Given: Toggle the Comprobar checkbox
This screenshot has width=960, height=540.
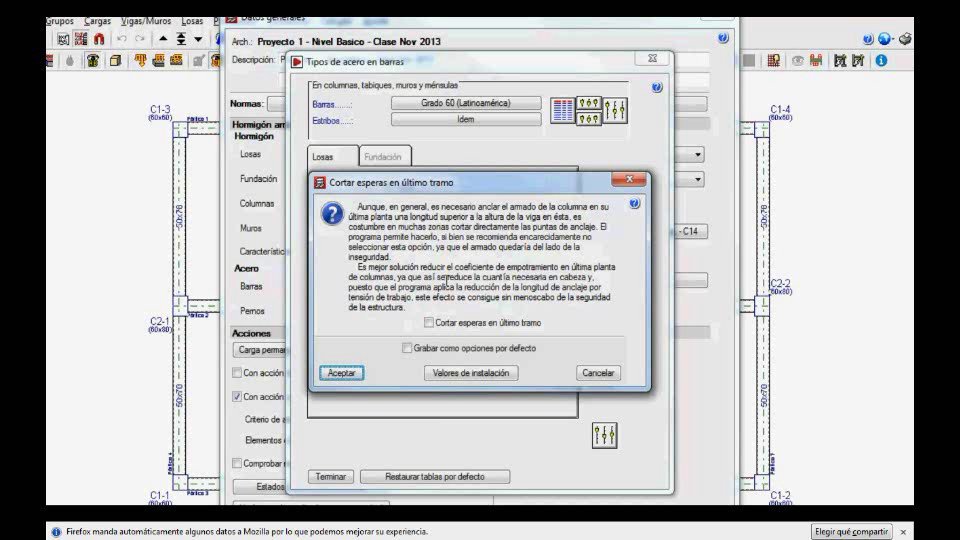Looking at the screenshot, I should [x=237, y=463].
